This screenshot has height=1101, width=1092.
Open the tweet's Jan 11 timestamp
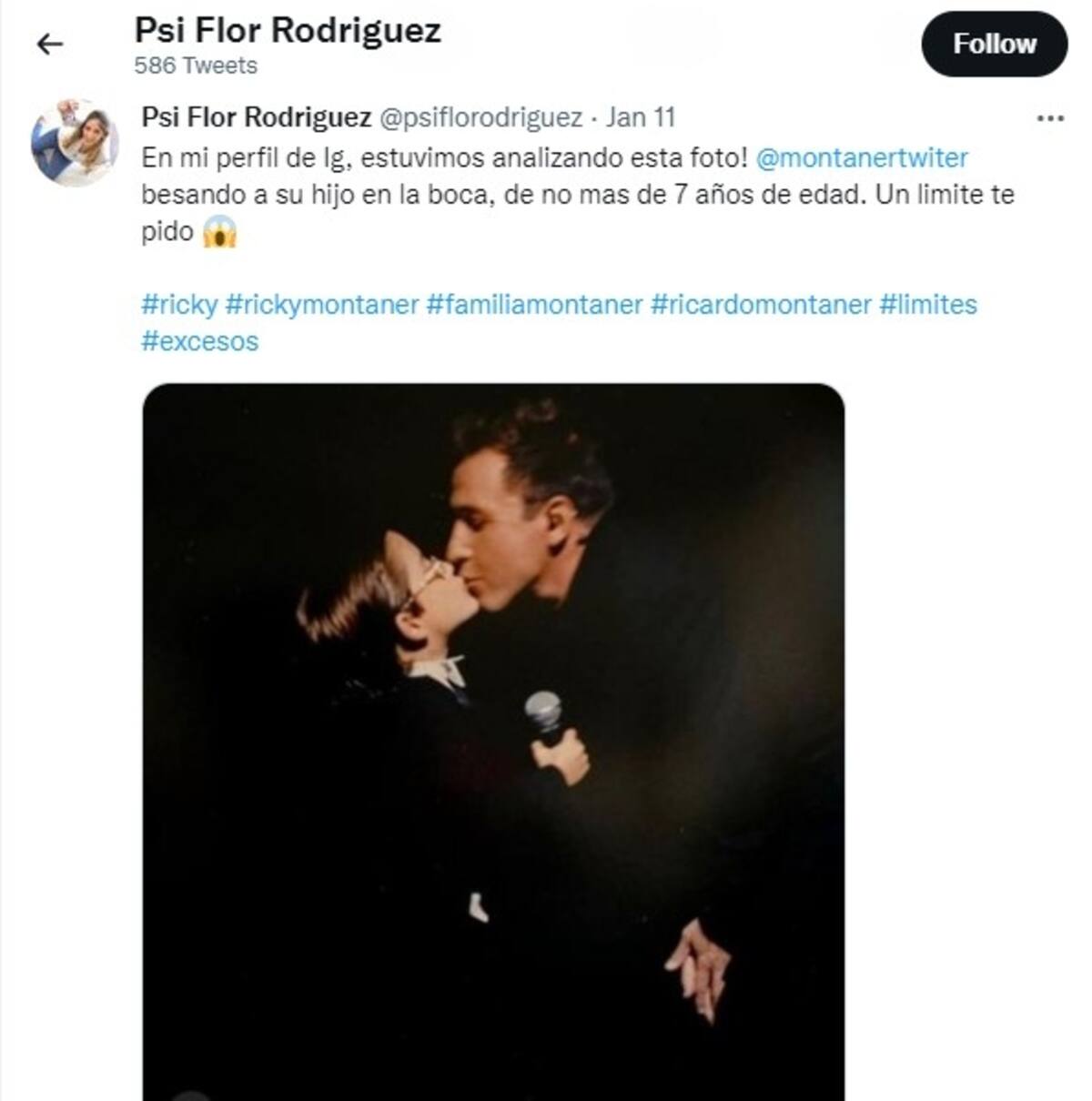[x=641, y=117]
